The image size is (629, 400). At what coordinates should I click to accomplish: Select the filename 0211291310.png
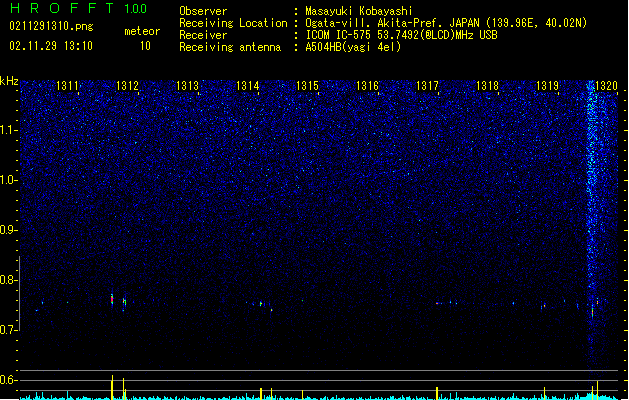[51, 26]
